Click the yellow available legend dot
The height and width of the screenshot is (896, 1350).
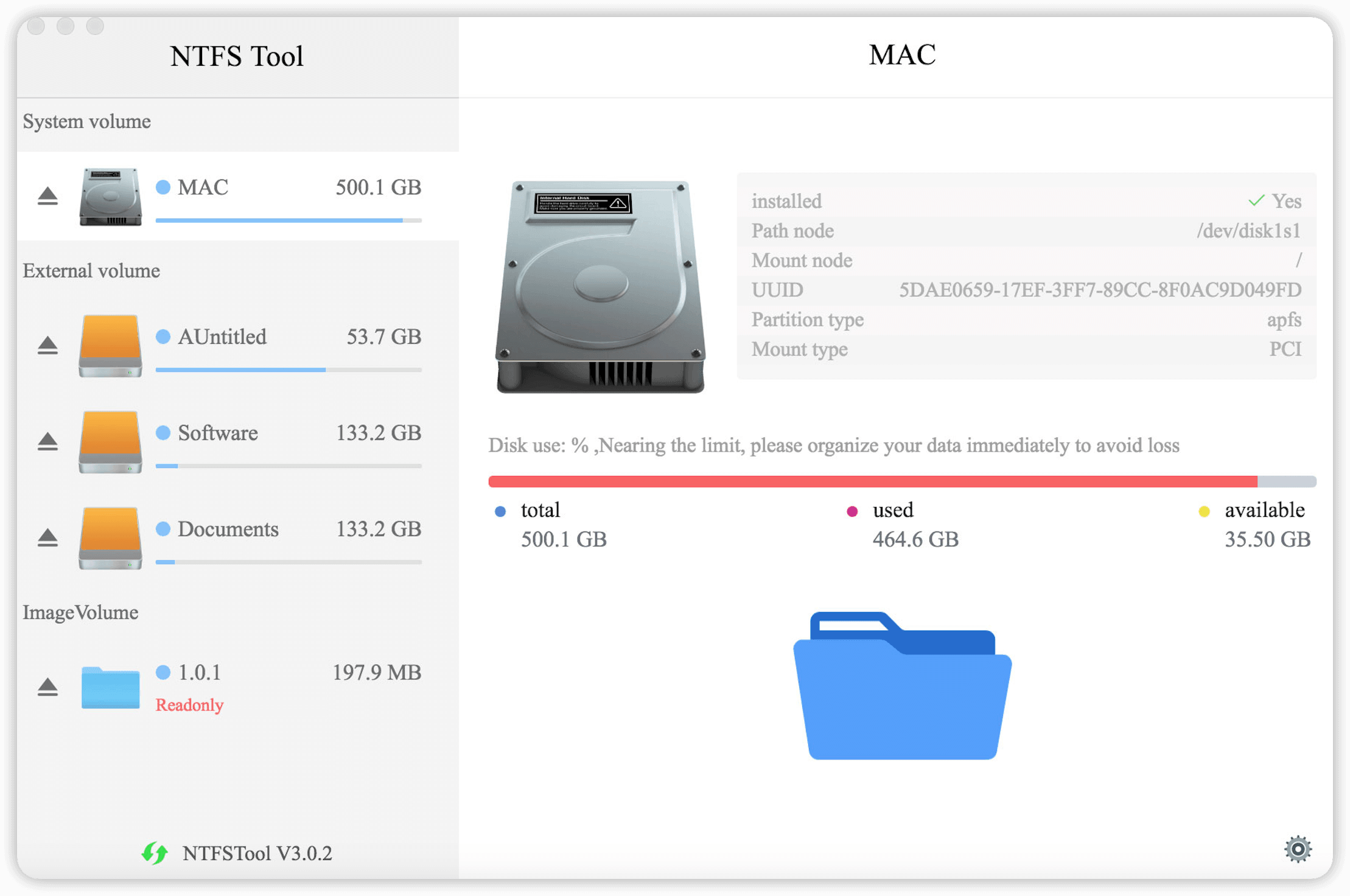(1204, 511)
